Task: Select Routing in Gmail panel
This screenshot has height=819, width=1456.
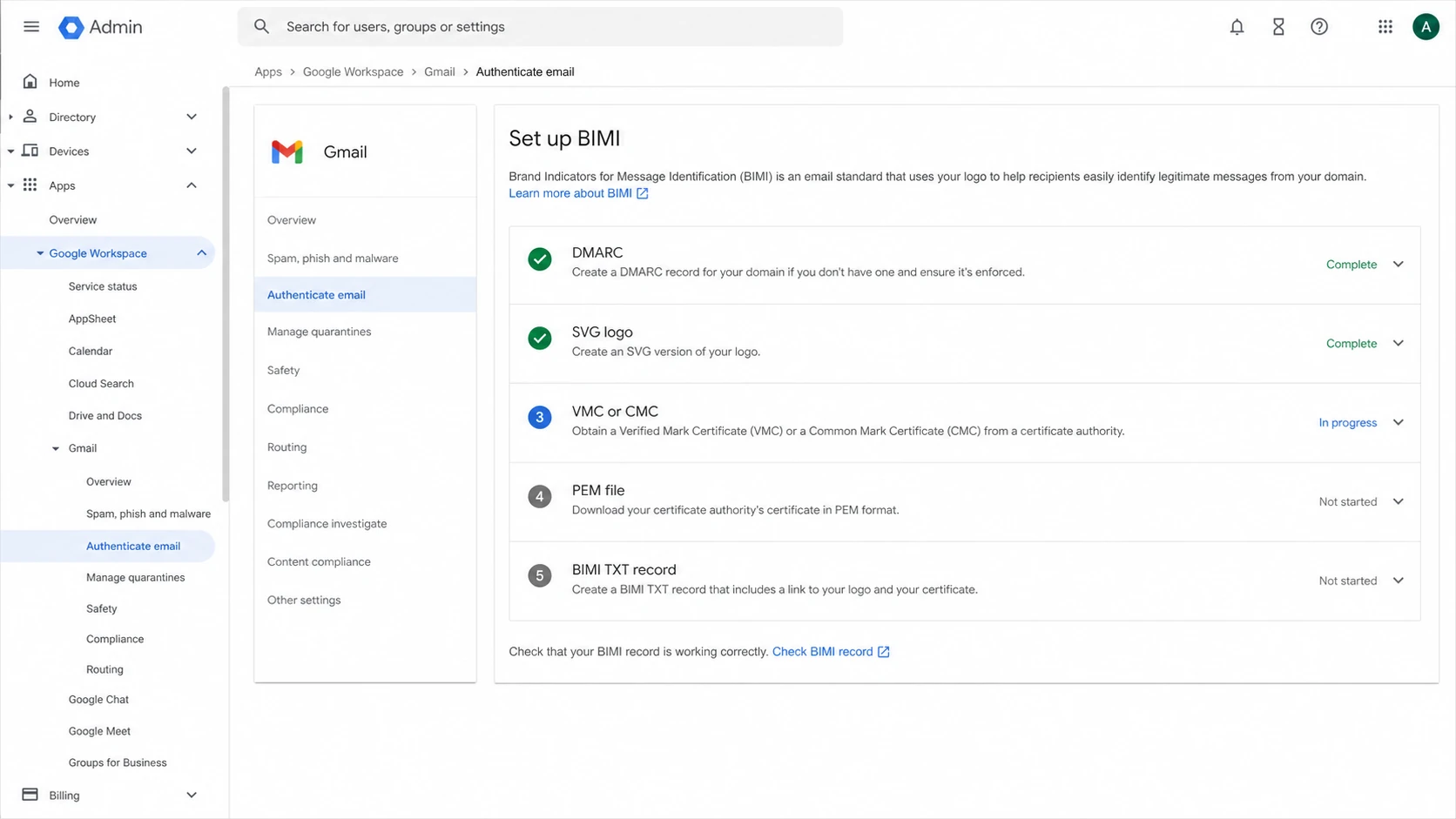Action: click(x=286, y=447)
